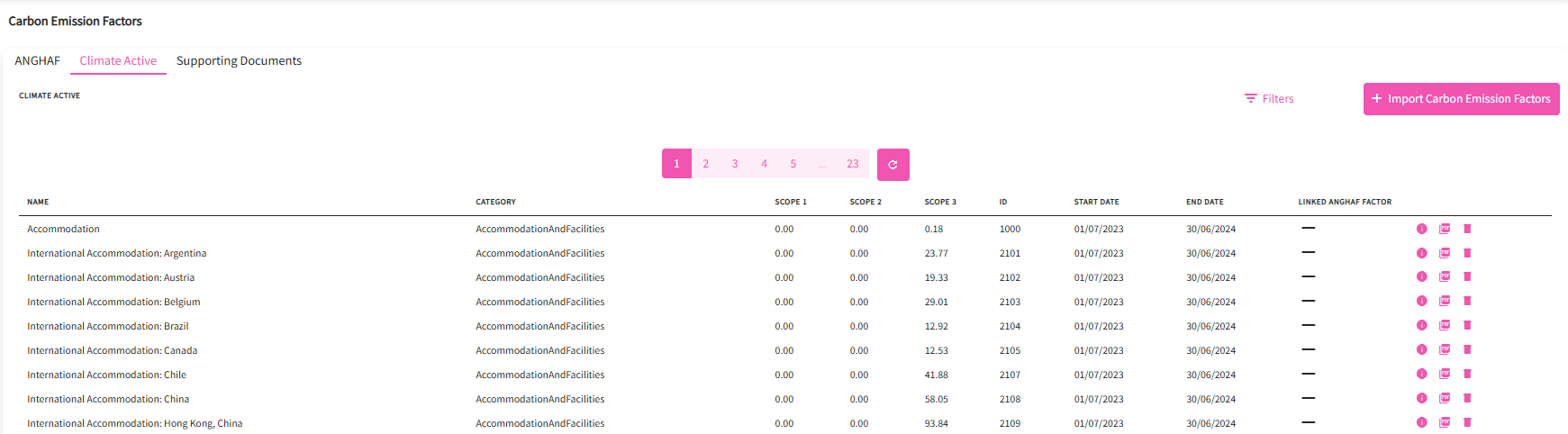View info for International Accommodation: Chile
This screenshot has width=1568, height=434.
(1421, 375)
